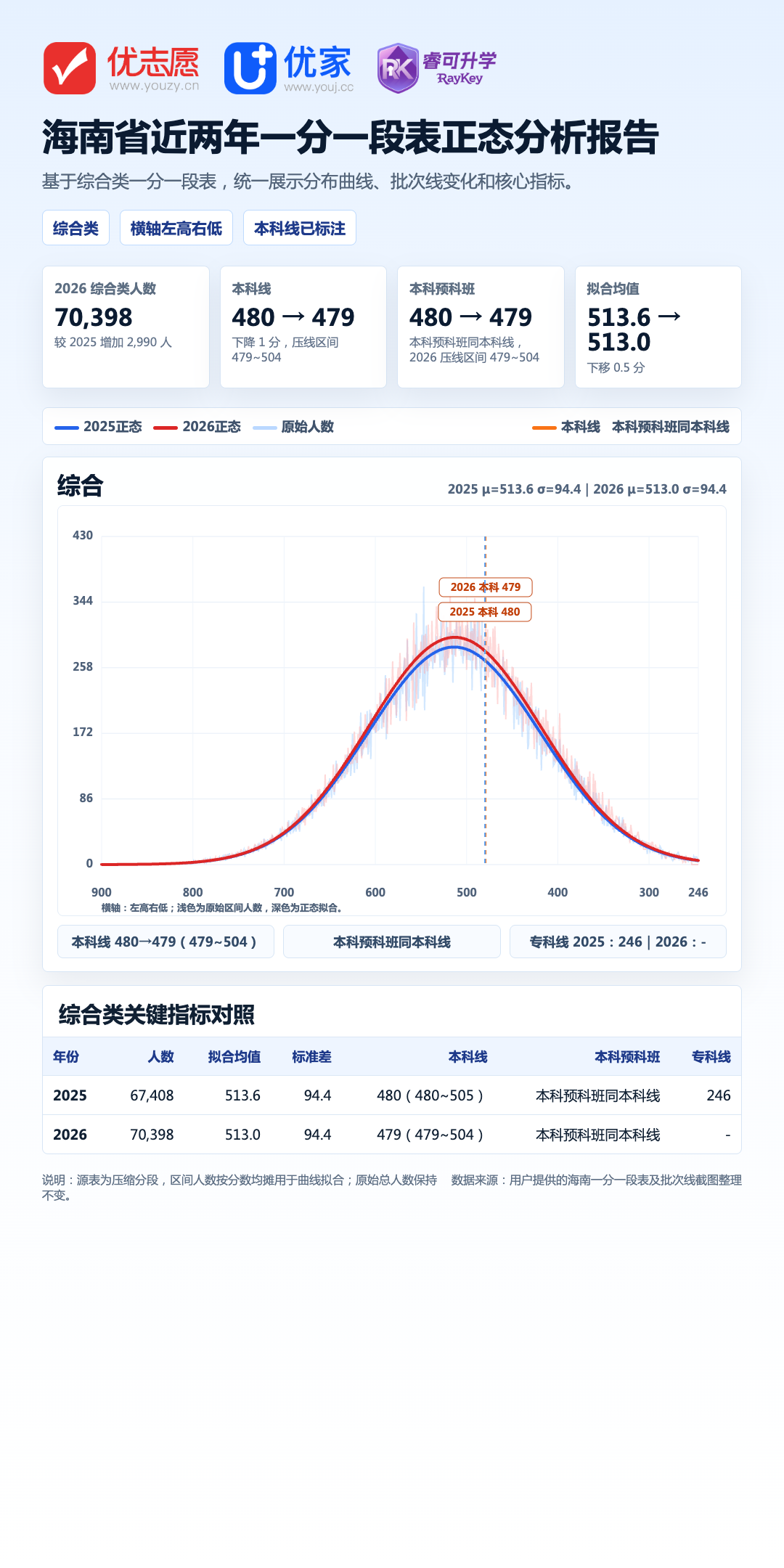Click the red checkmark 优志愿 logo icon
The height and width of the screenshot is (1568, 784).
70,68
